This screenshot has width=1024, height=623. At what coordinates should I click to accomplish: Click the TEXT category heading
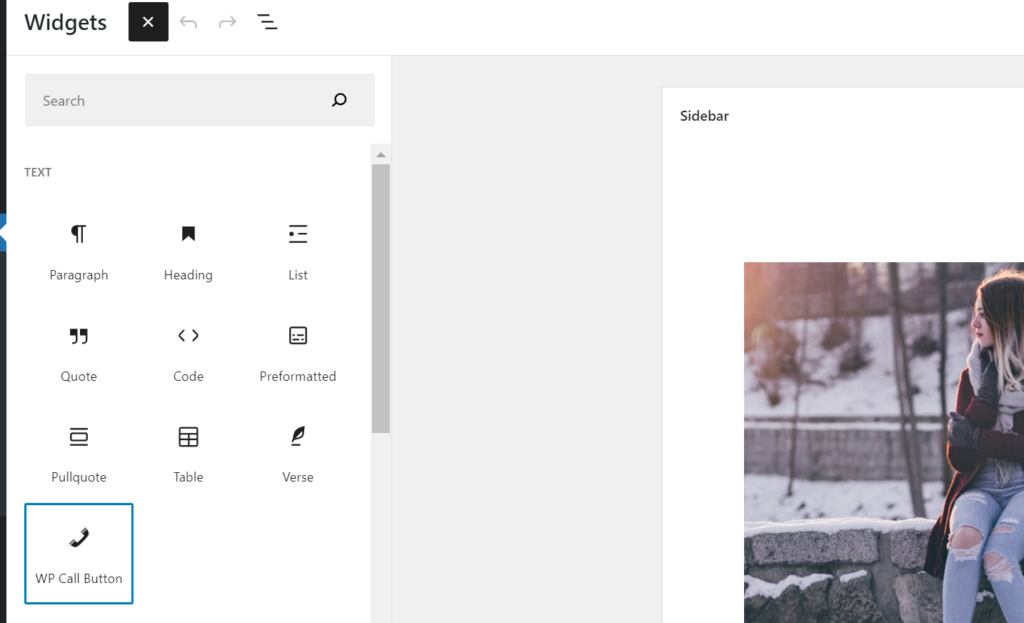click(x=38, y=172)
